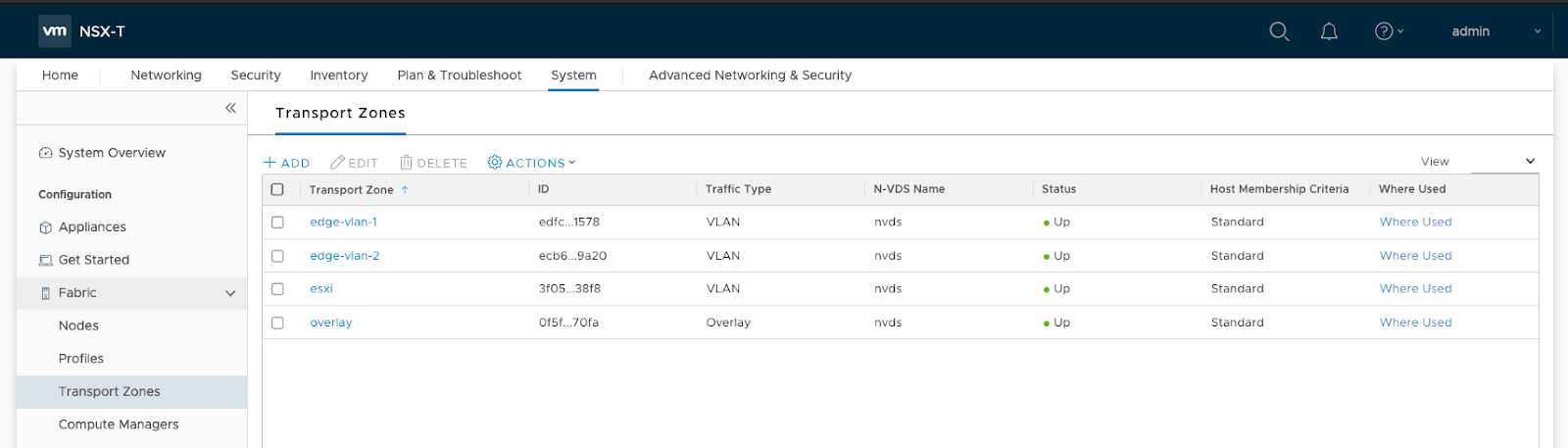Open the Advanced Networking & Security tab
Screen dimensions: 1568x448
(x=750, y=75)
